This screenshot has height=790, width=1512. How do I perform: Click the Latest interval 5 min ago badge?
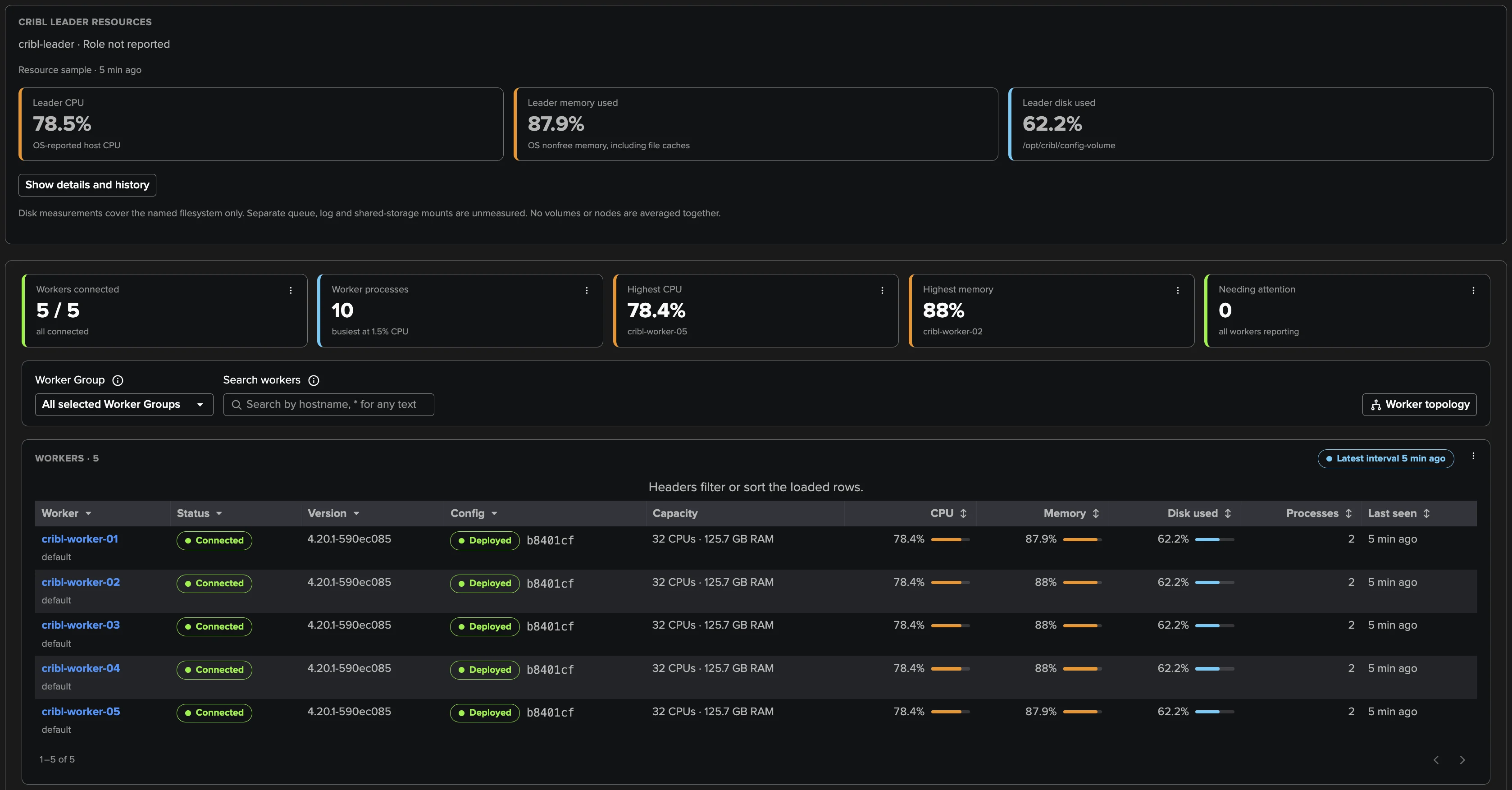(x=1386, y=458)
